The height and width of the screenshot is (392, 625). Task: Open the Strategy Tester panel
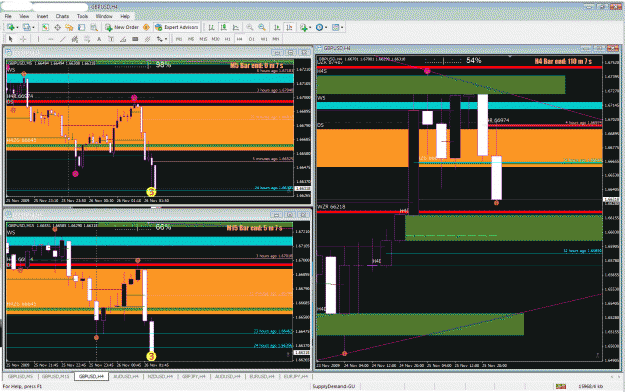(x=94, y=27)
